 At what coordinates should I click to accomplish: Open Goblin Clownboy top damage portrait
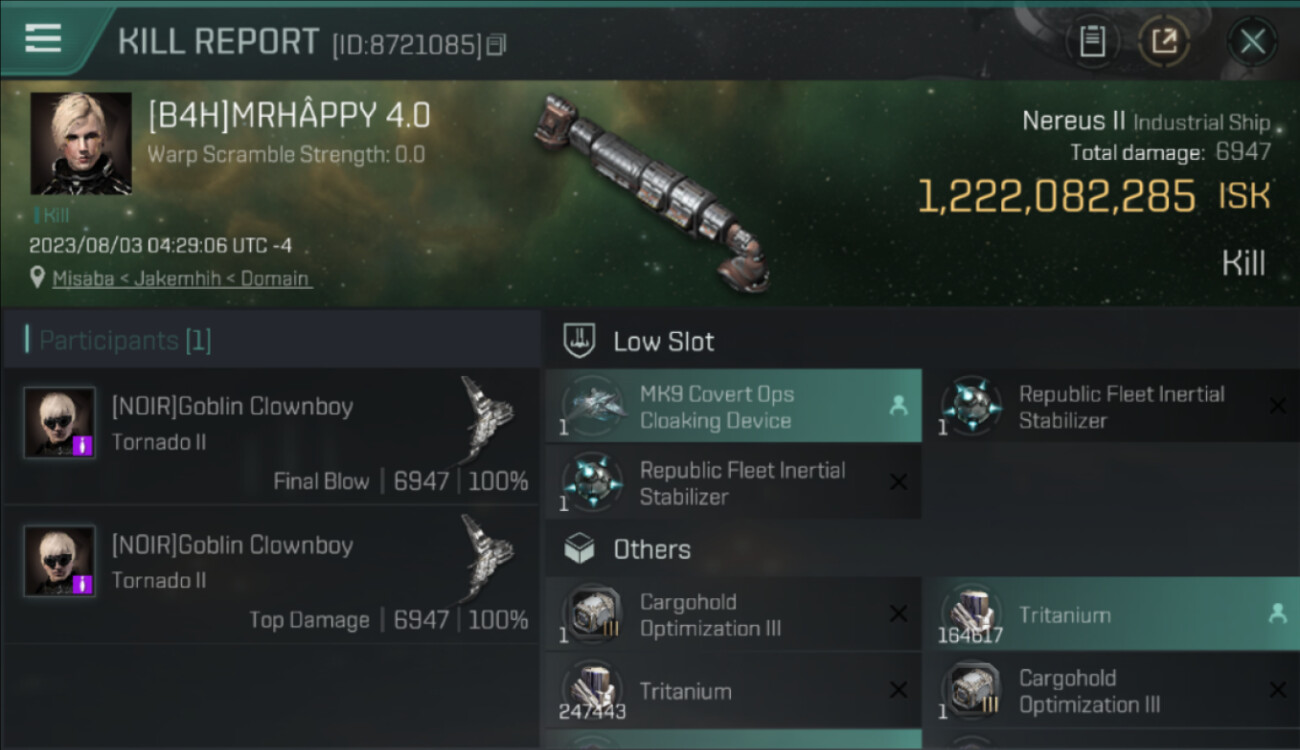pos(60,561)
